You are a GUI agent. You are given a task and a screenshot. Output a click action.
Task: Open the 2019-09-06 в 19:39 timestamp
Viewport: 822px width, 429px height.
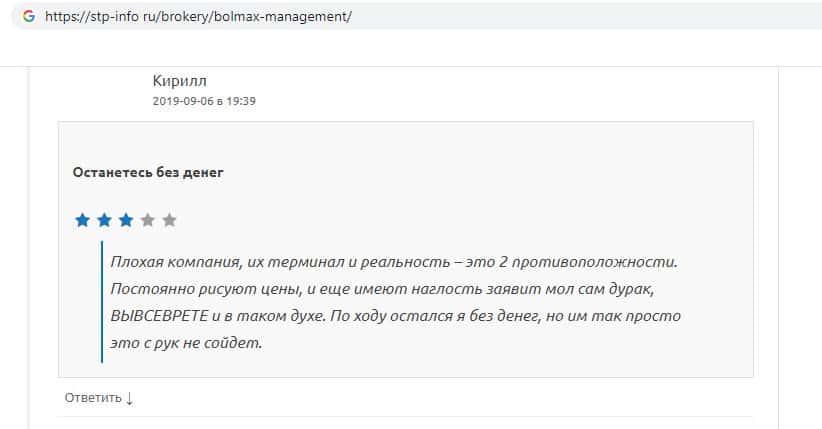tap(205, 101)
